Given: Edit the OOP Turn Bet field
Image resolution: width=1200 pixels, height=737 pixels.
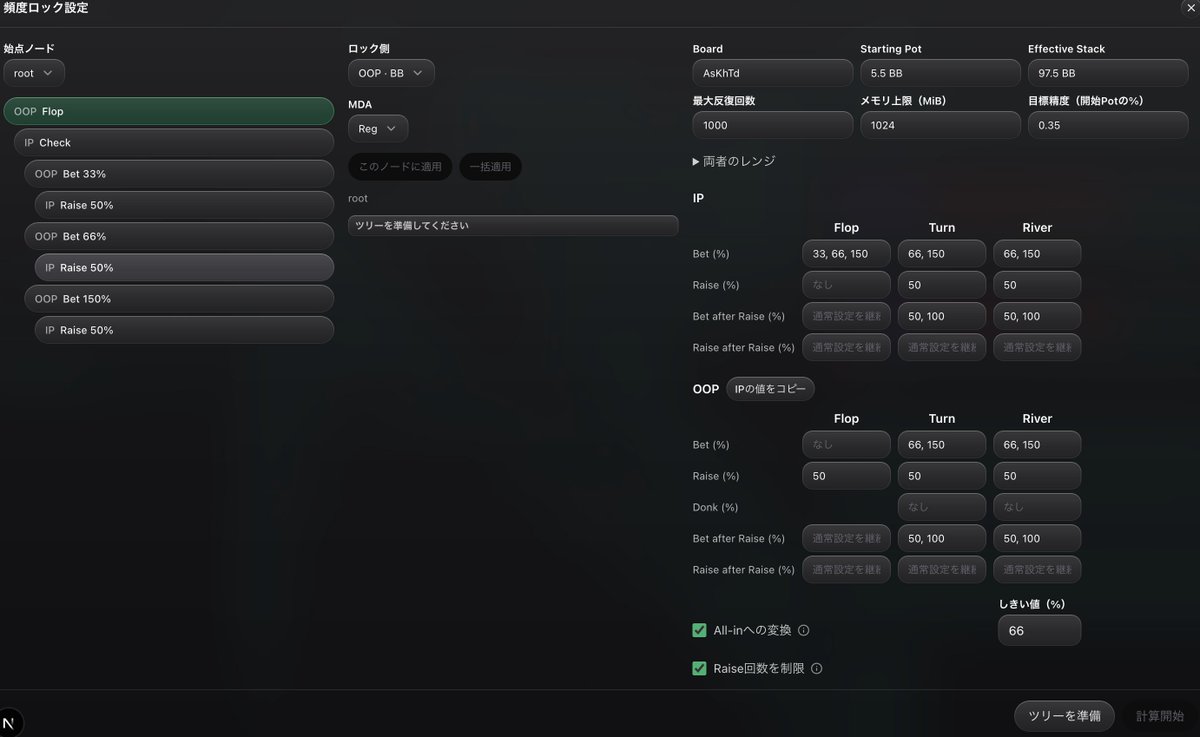Looking at the screenshot, I should tap(942, 445).
